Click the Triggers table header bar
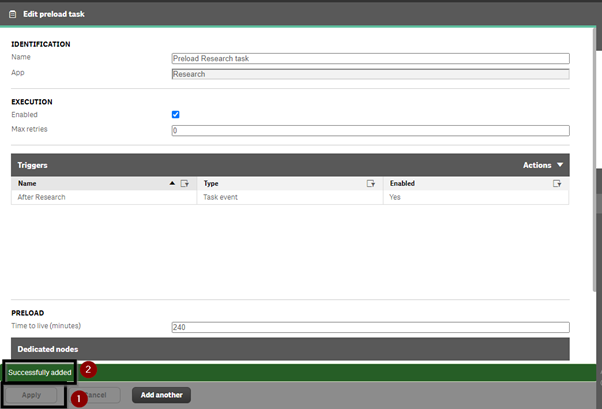602x409 pixels. click(290, 165)
